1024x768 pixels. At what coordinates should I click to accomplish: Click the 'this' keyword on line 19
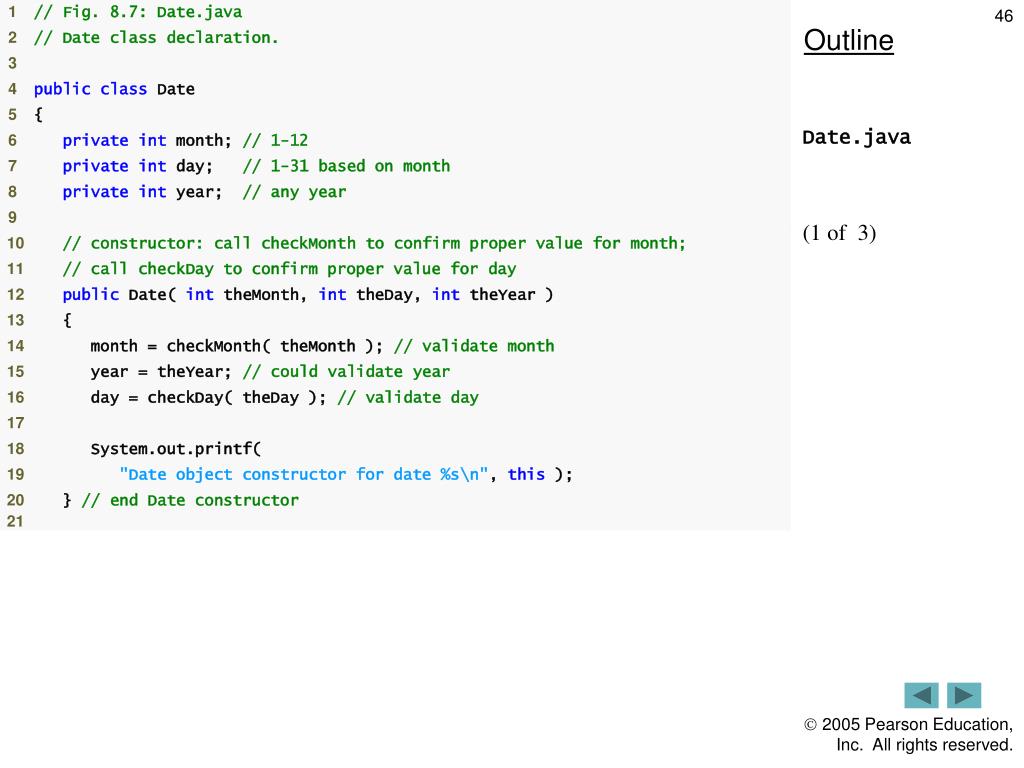point(526,474)
